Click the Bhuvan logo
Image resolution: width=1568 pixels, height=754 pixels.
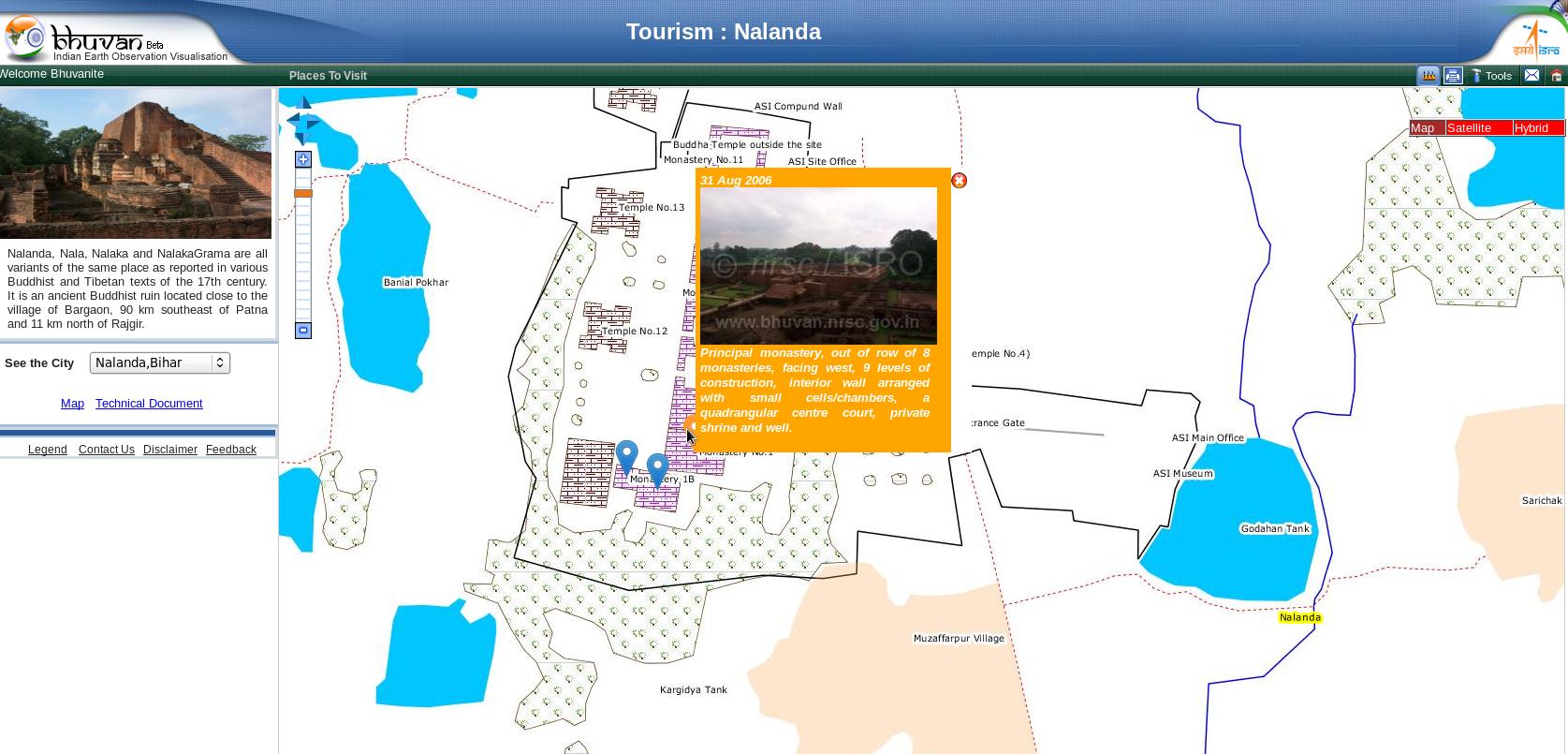pyautogui.click(x=117, y=39)
